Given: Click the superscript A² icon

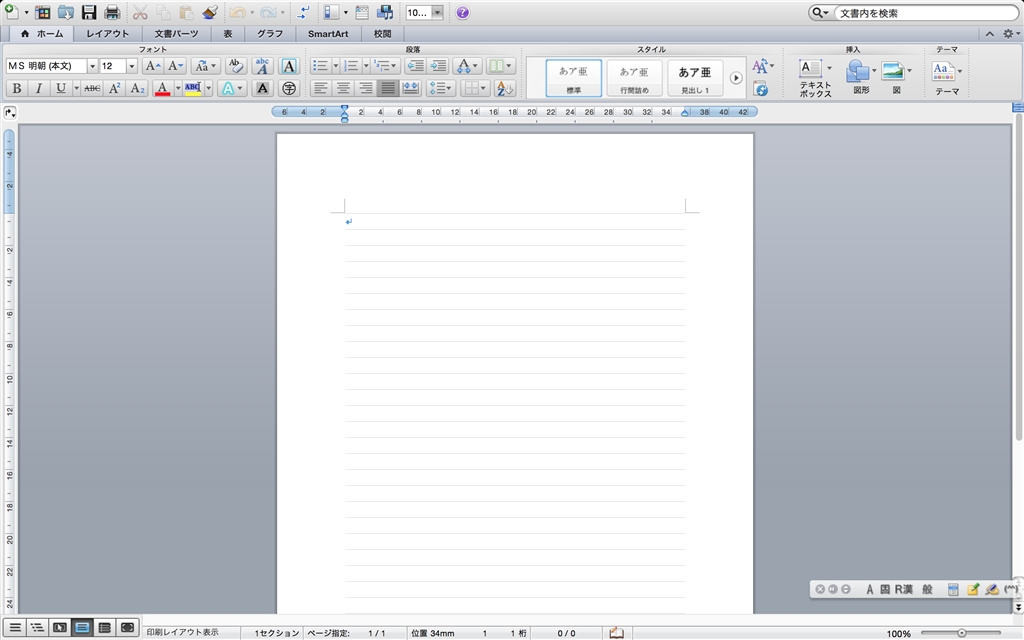Looking at the screenshot, I should tap(115, 88).
